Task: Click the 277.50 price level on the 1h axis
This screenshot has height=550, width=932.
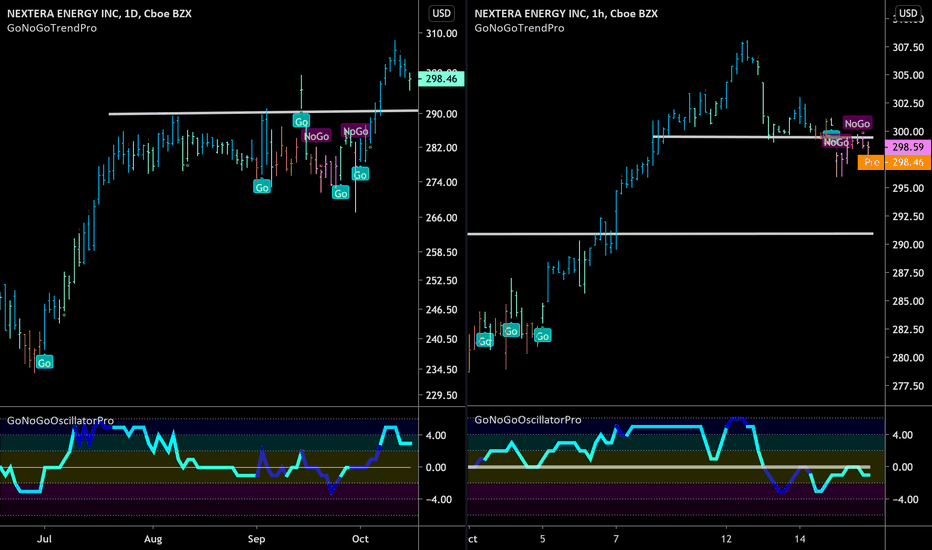Action: click(x=908, y=386)
